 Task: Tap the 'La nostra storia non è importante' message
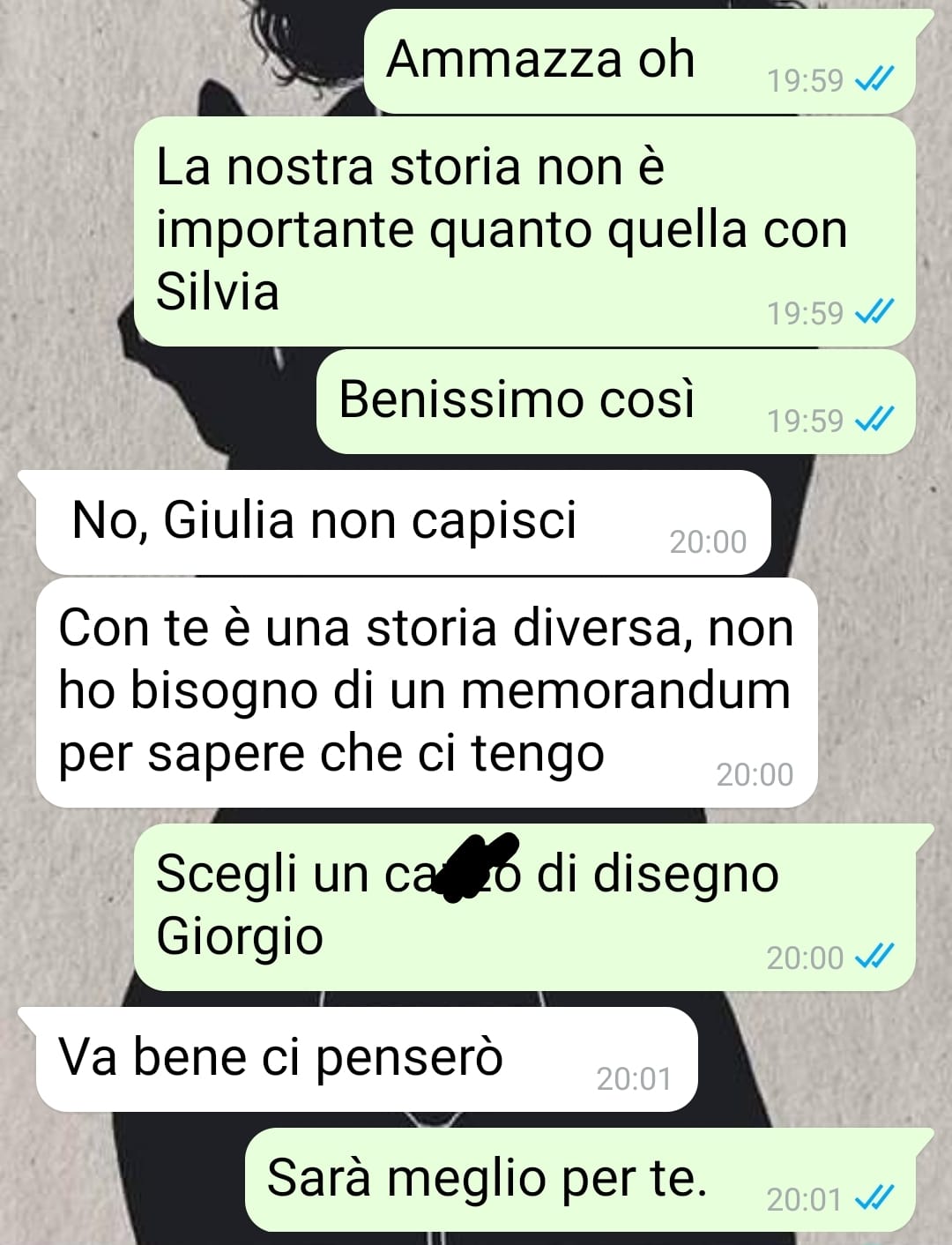524,232
